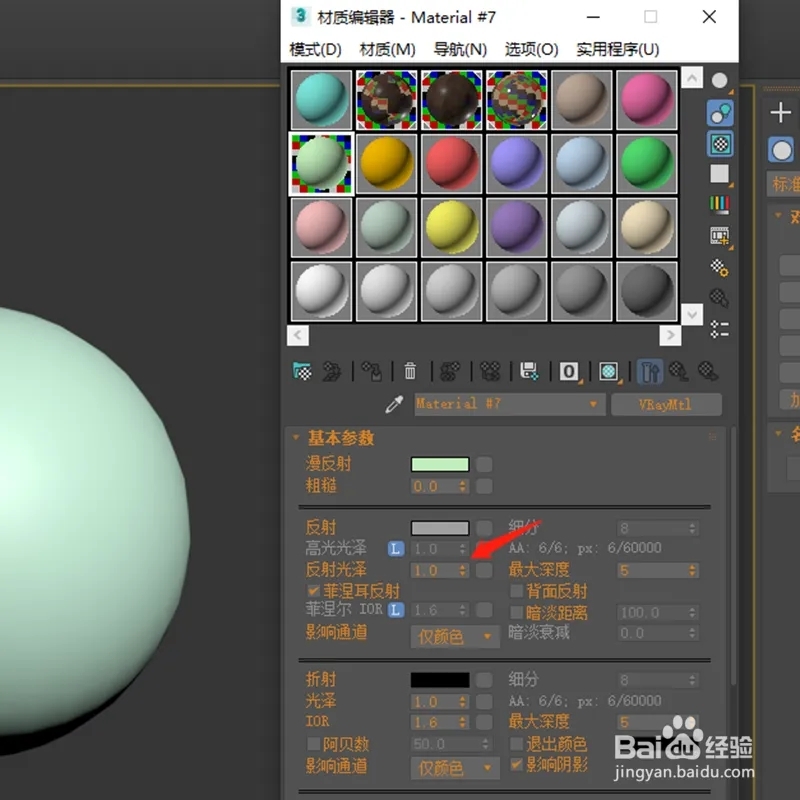Image resolution: width=800 pixels, height=800 pixels.
Task: Click the roughness map button
Action: pos(484,486)
